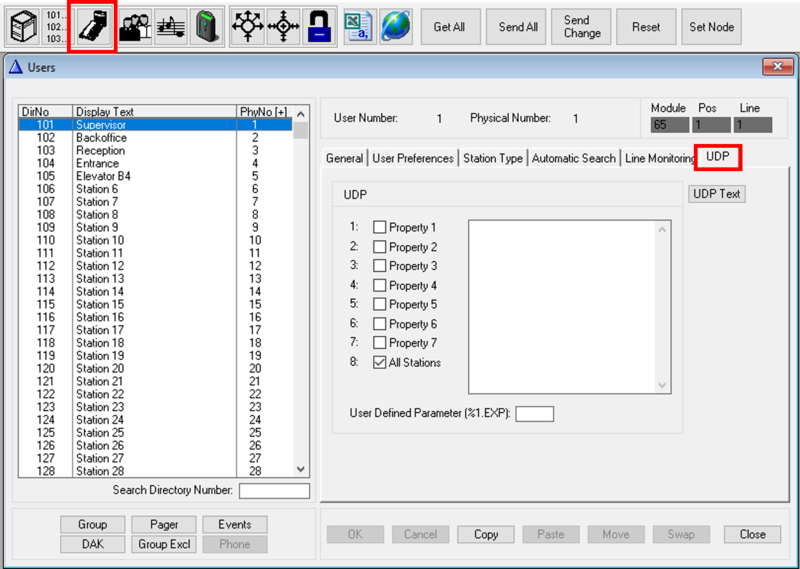Screen dimensions: 800x569
Task: Select the Station 28 row
Action: (155, 471)
